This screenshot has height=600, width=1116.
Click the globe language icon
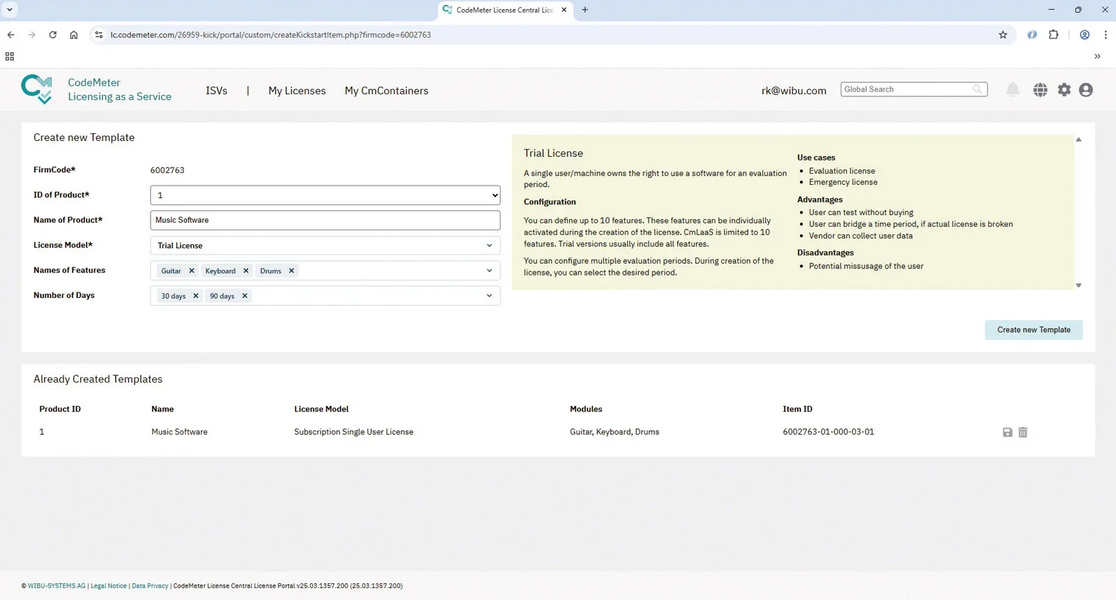(1040, 90)
